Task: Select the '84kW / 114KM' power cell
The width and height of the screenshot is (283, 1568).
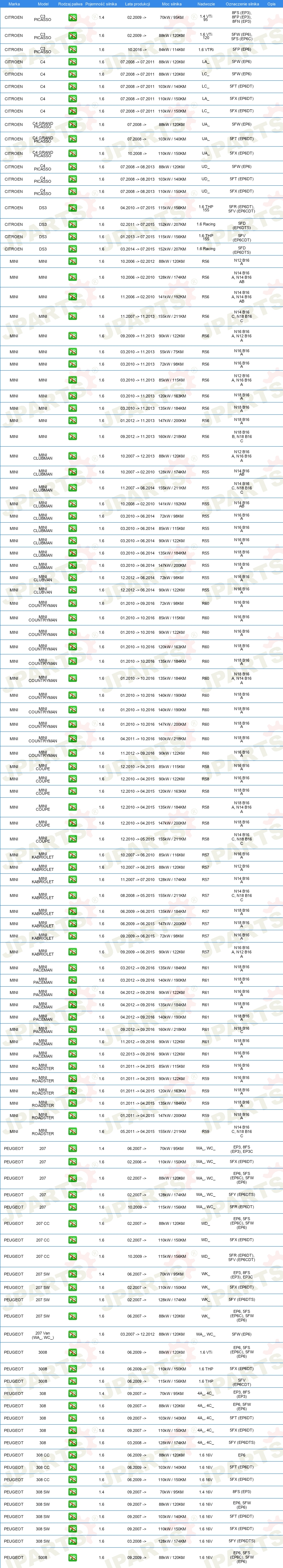Action: pyautogui.click(x=172, y=50)
